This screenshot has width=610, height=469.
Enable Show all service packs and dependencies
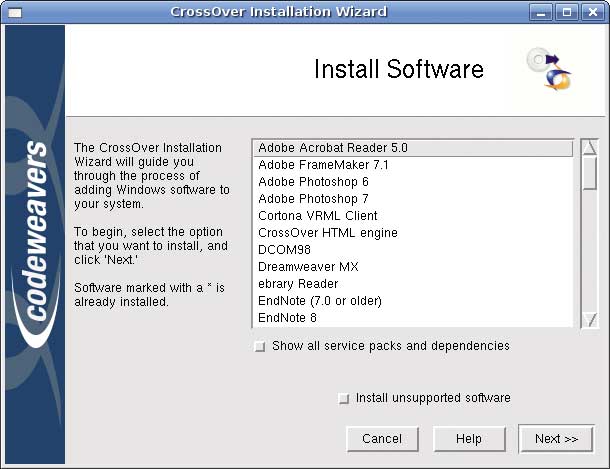(260, 346)
